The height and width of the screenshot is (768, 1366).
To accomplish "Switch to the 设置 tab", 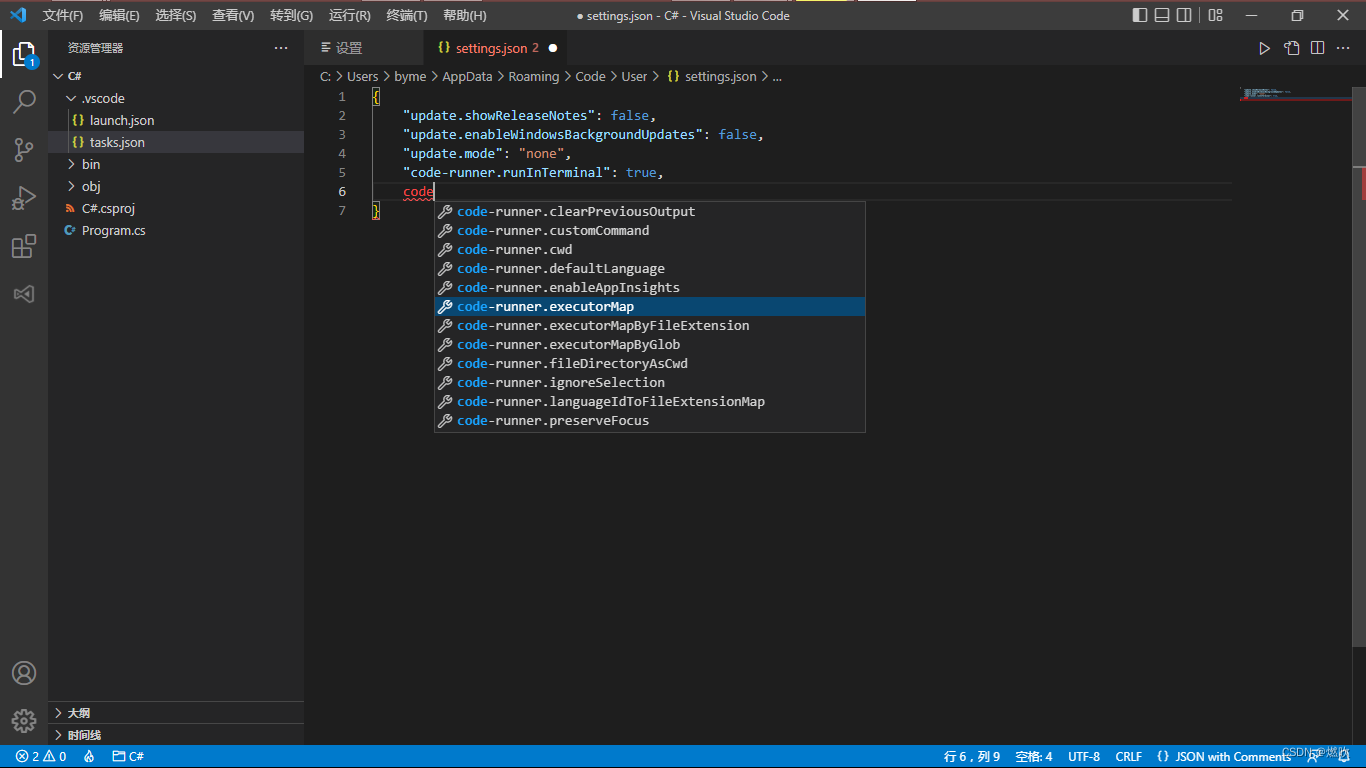I will (x=364, y=48).
